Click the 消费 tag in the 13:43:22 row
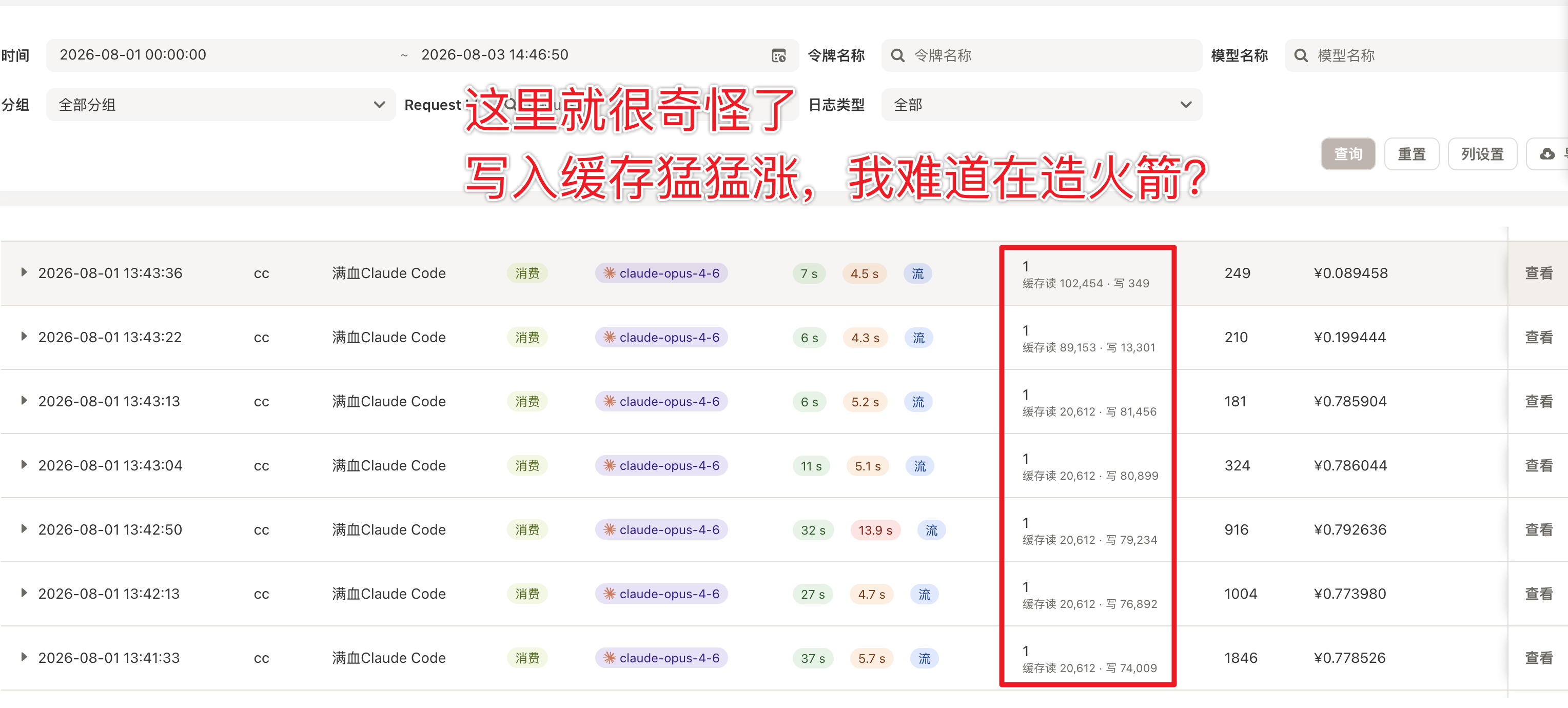 click(527, 337)
